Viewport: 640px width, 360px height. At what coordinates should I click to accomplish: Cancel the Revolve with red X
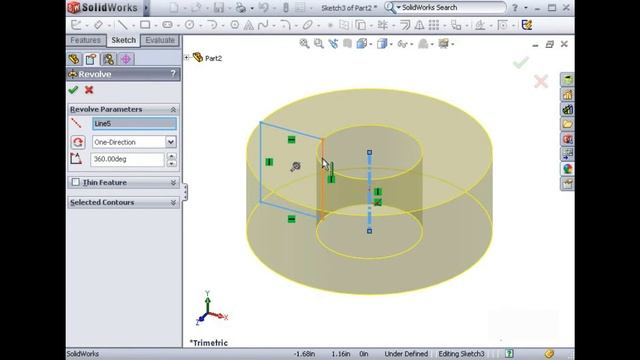click(x=89, y=90)
